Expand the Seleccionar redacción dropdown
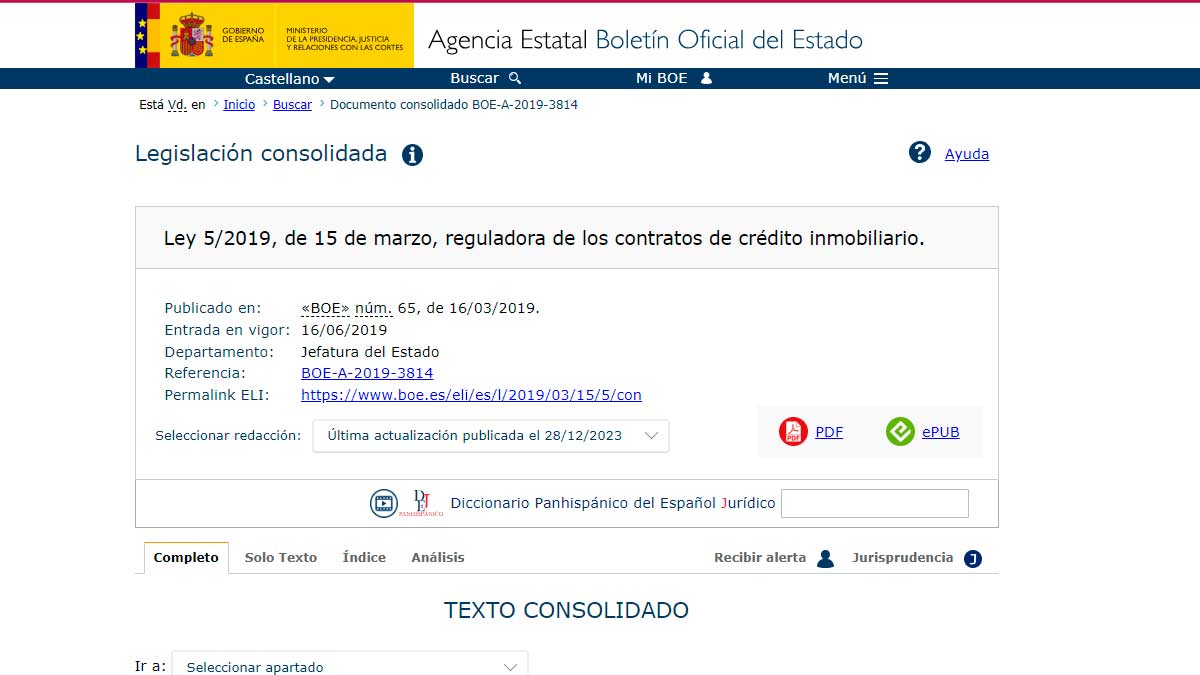The width and height of the screenshot is (1200, 675). (x=490, y=435)
